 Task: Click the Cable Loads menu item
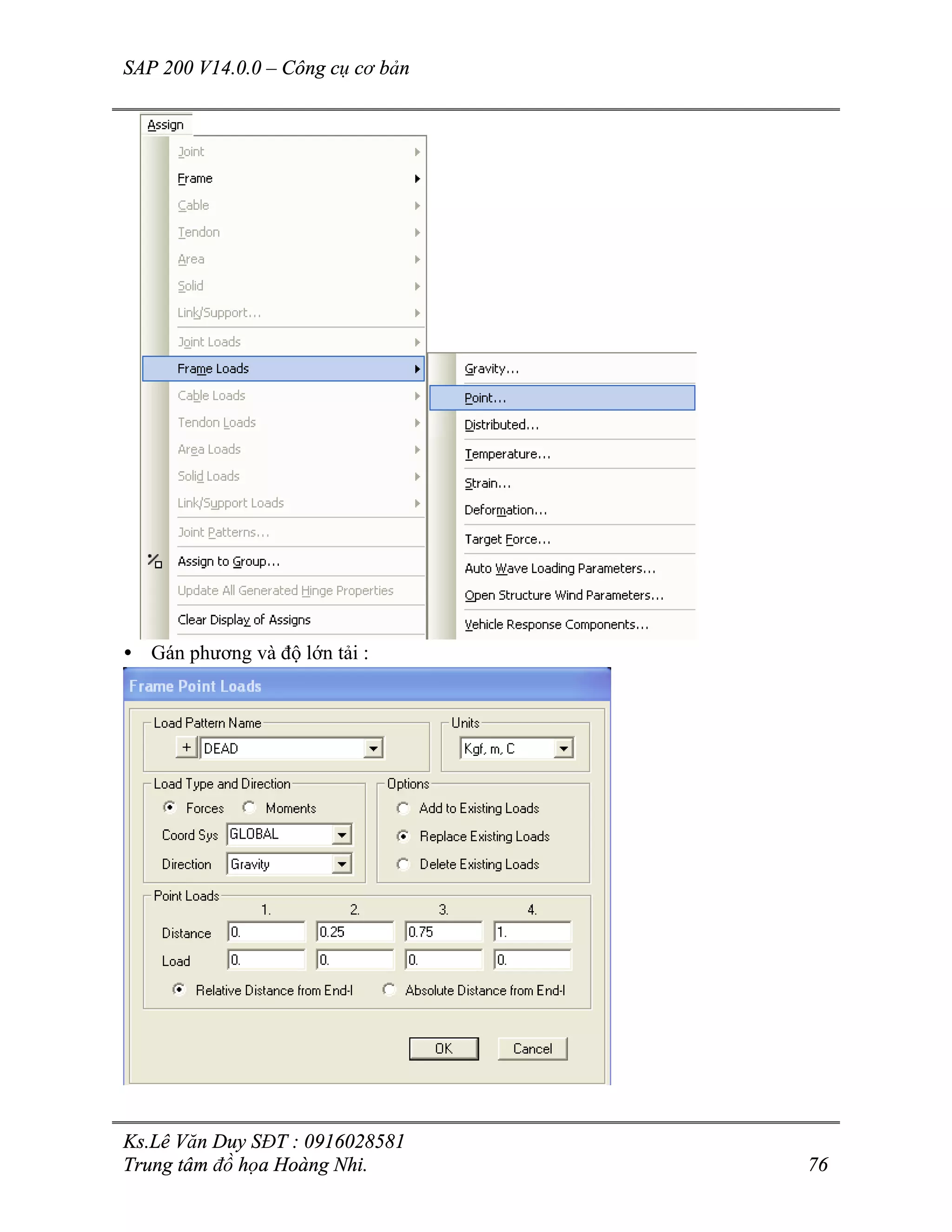(x=284, y=396)
